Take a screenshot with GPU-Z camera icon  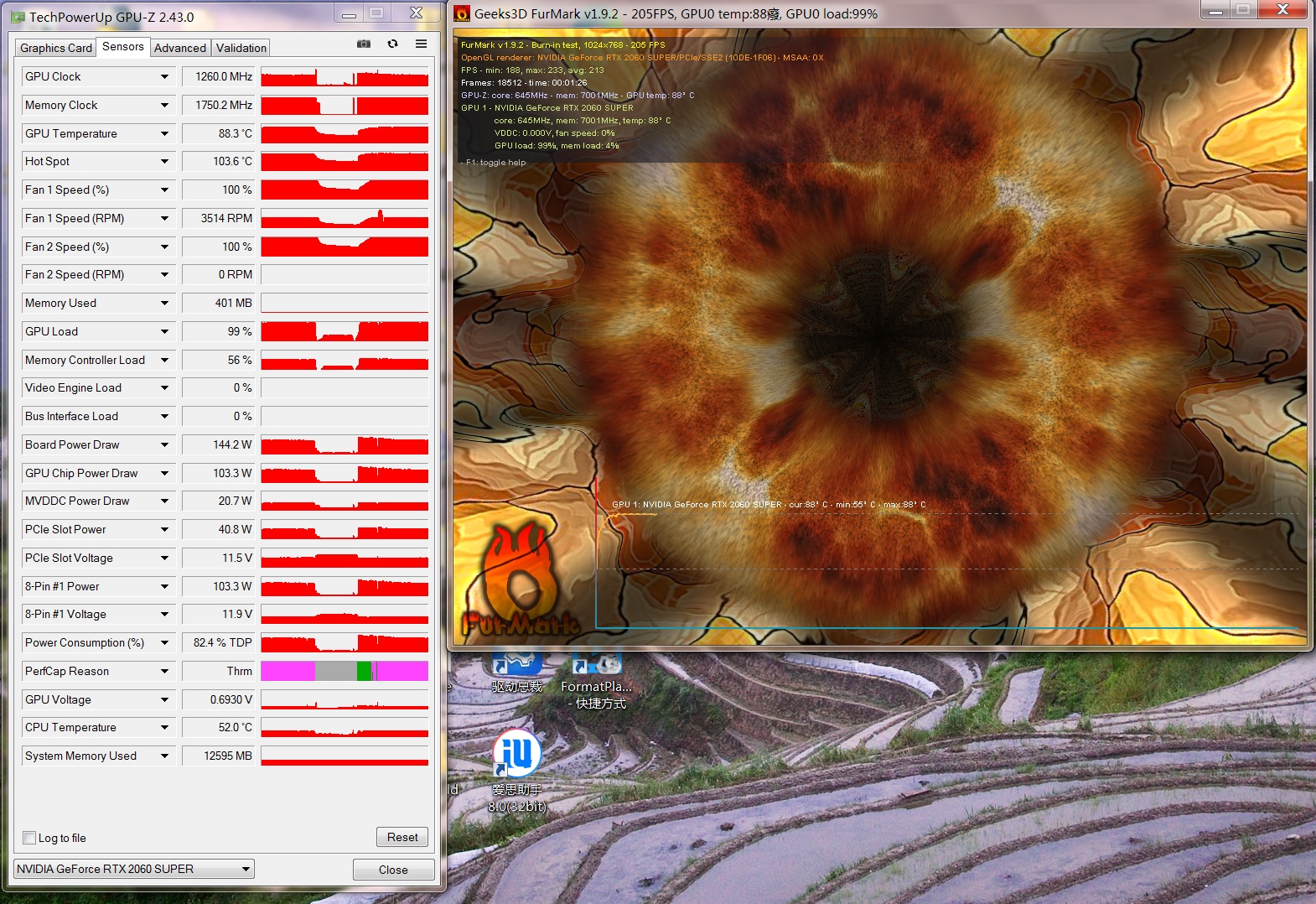click(x=364, y=44)
